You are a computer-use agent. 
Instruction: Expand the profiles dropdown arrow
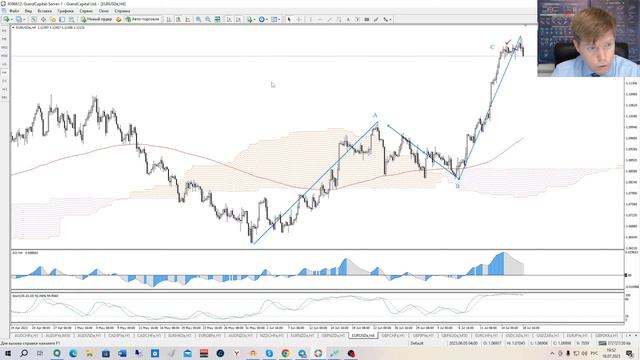(x=24, y=19)
